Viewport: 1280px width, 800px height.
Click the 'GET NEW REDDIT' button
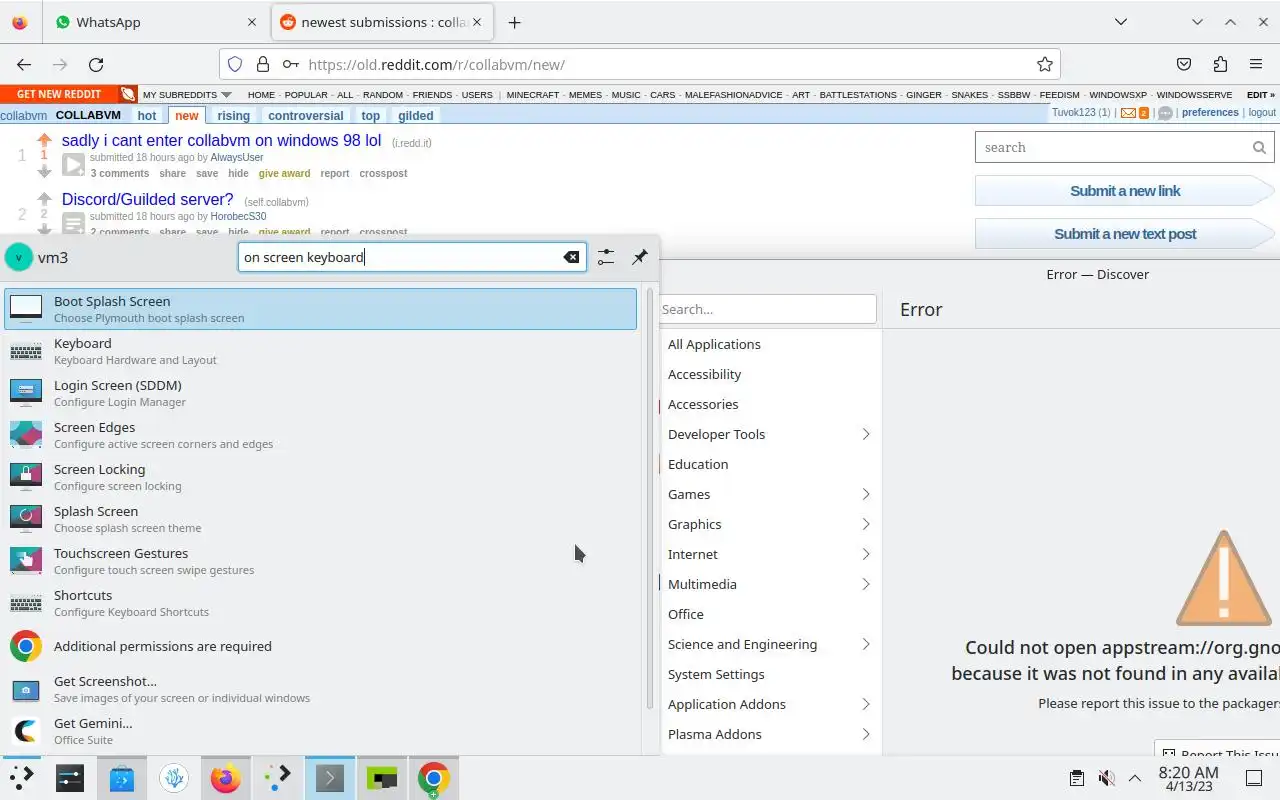(59, 94)
